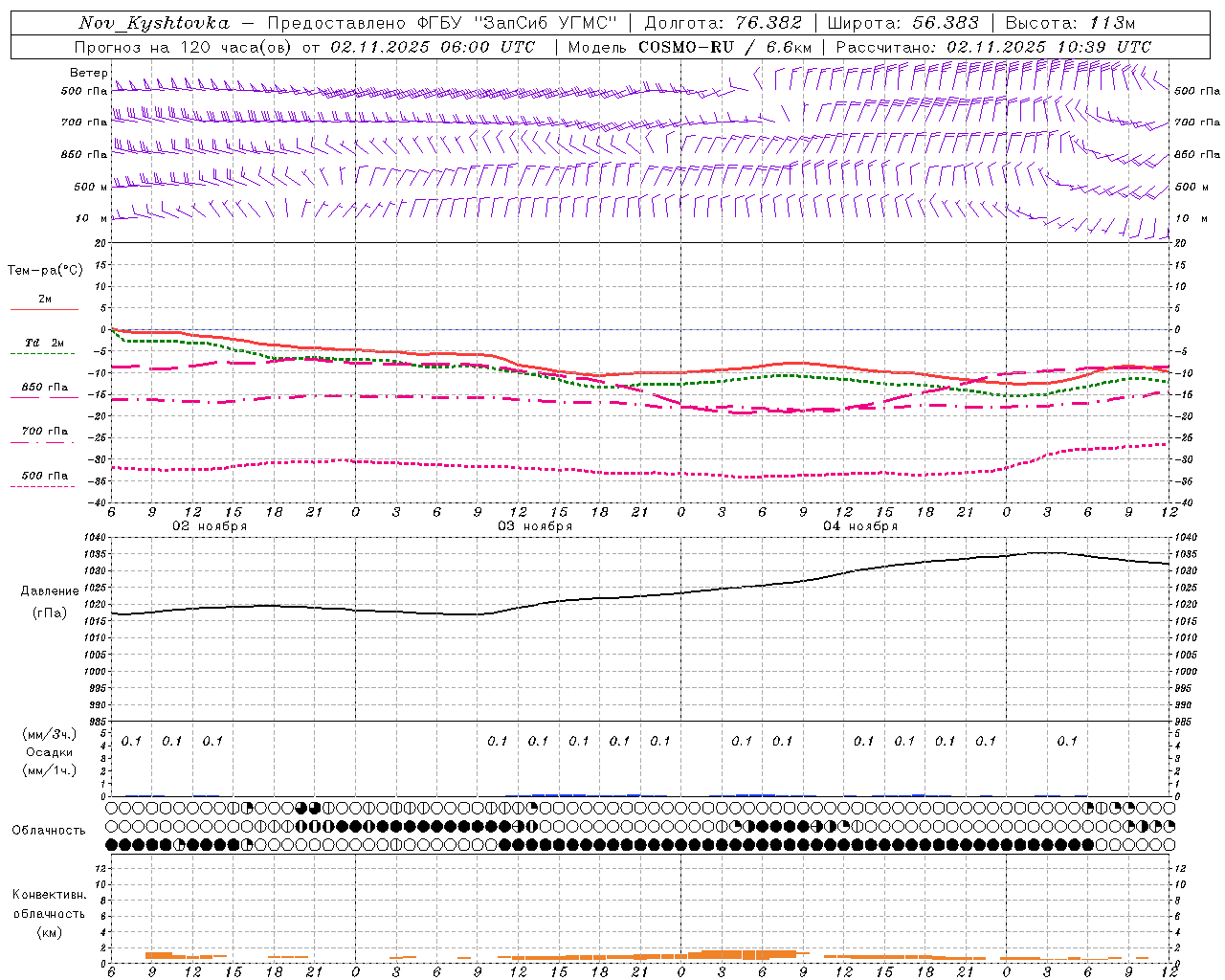1225x980 pixels.
Task: Click the Конвективн. облачность panel label
Action: tap(49, 904)
